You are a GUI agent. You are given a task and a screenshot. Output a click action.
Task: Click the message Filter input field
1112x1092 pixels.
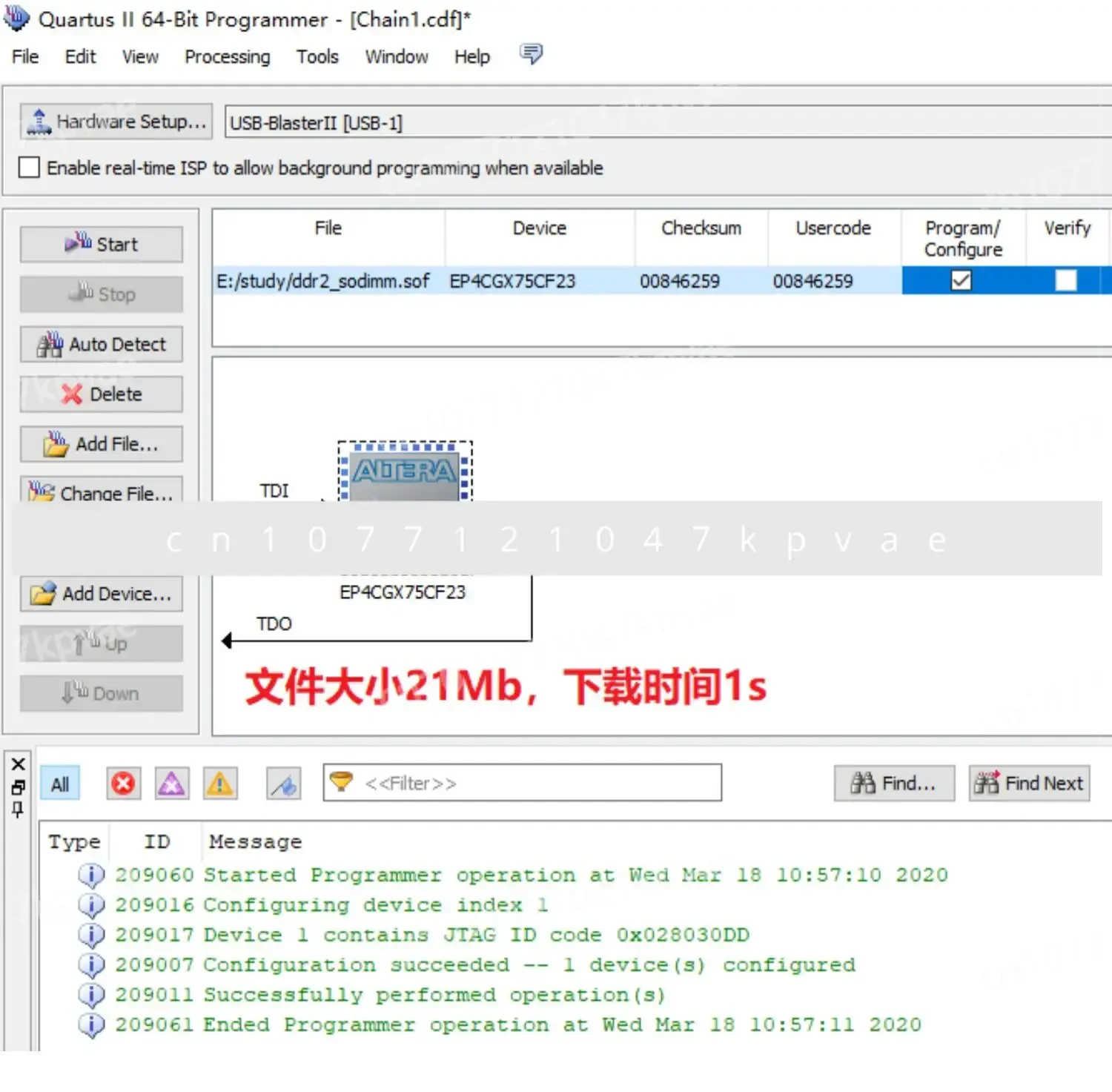(522, 783)
